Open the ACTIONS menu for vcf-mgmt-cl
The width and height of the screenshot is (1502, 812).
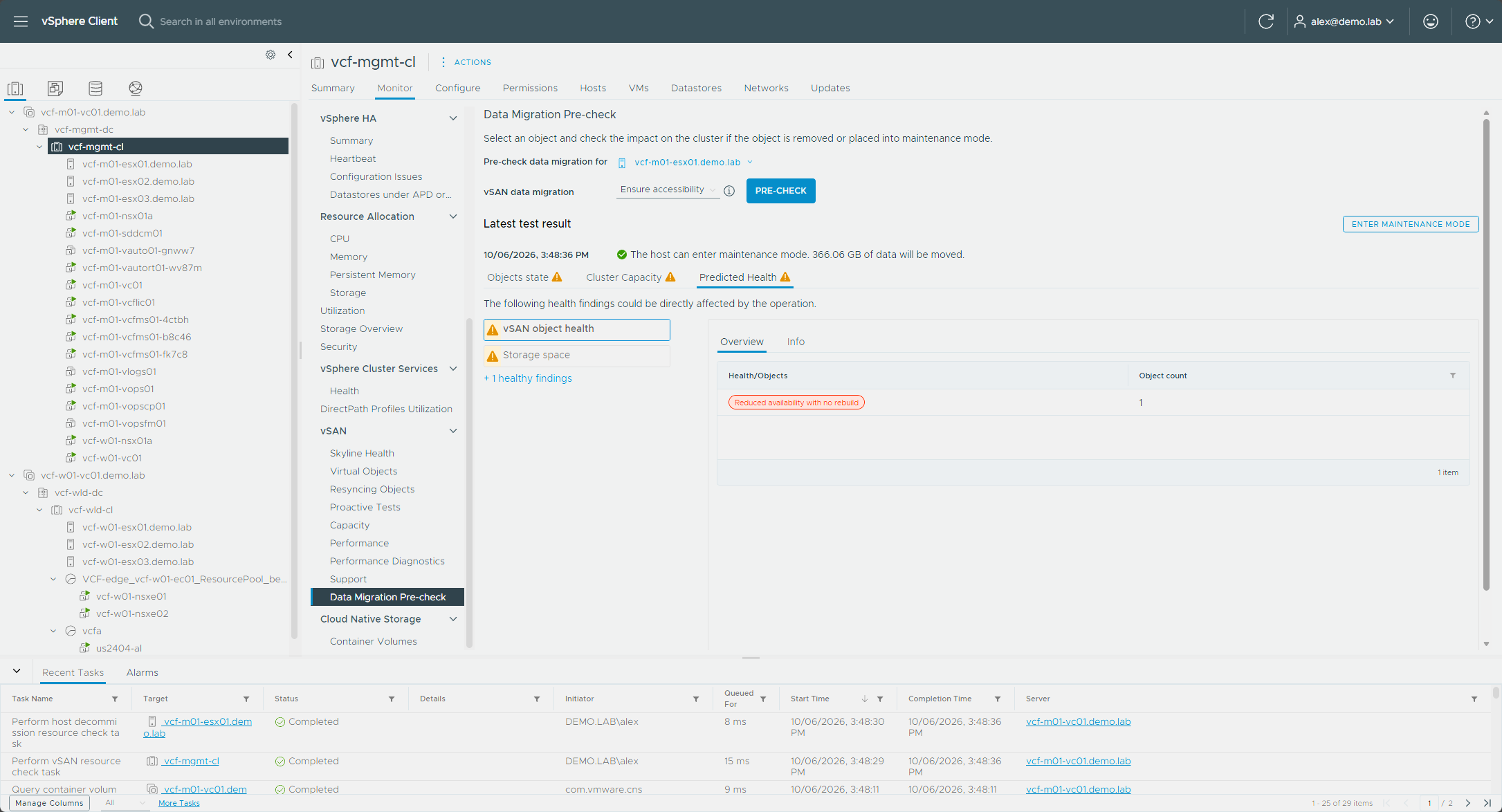tap(466, 62)
